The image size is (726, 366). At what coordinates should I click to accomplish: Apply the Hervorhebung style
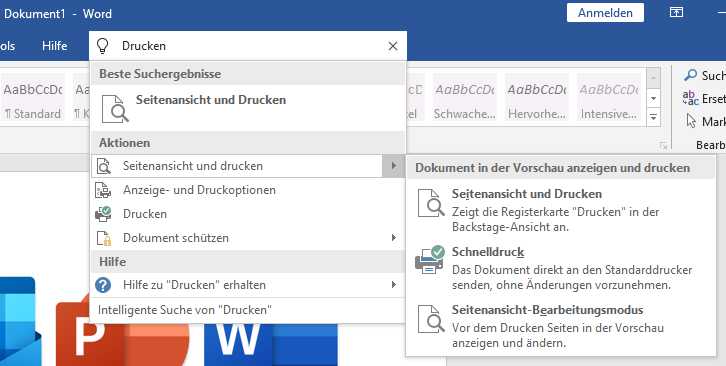pos(537,97)
